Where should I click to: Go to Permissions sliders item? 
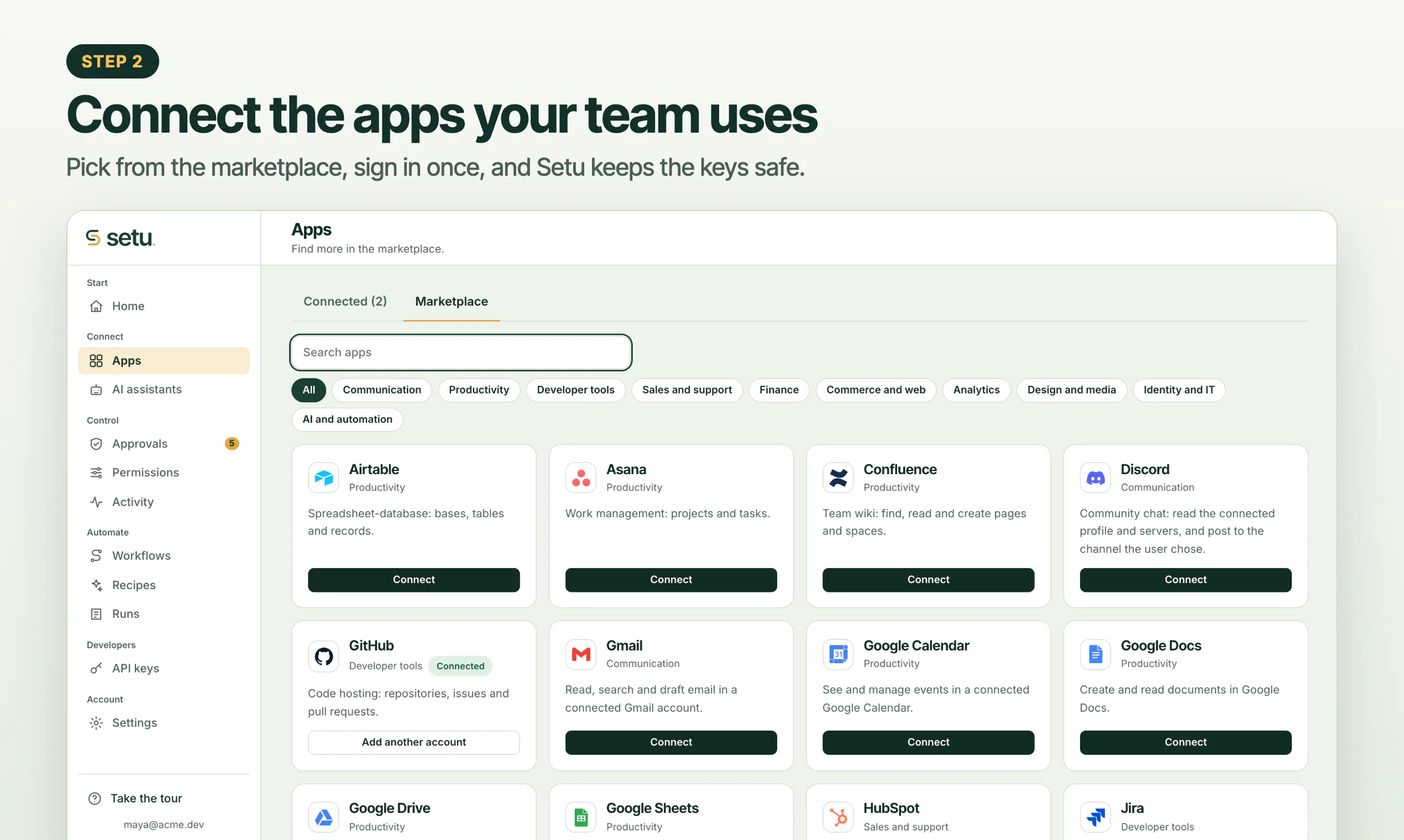pyautogui.click(x=164, y=473)
